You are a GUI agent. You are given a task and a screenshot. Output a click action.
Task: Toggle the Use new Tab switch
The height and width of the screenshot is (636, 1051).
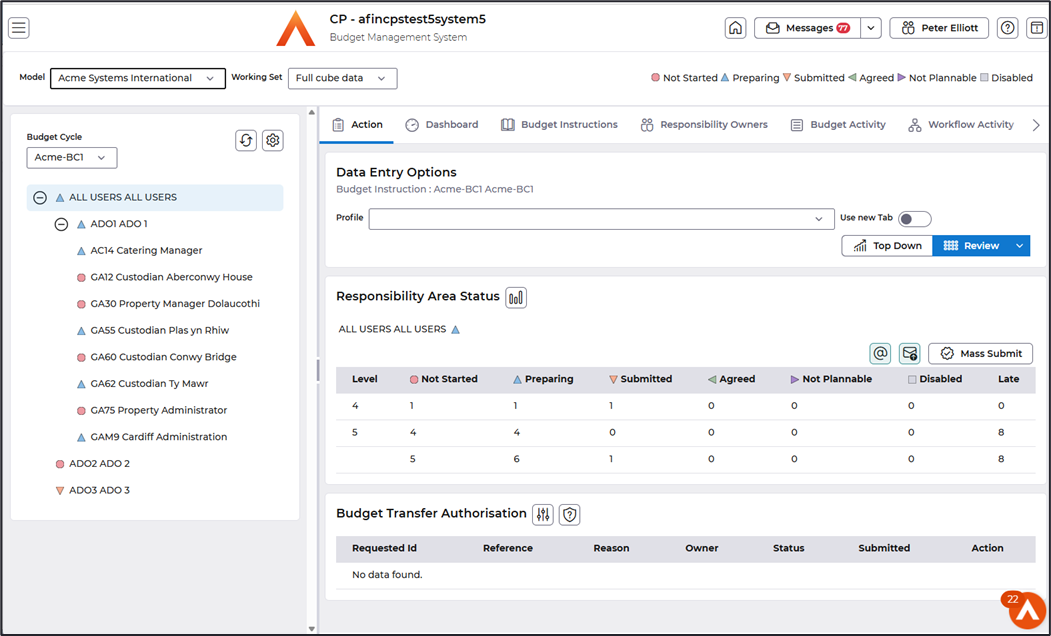[914, 219]
